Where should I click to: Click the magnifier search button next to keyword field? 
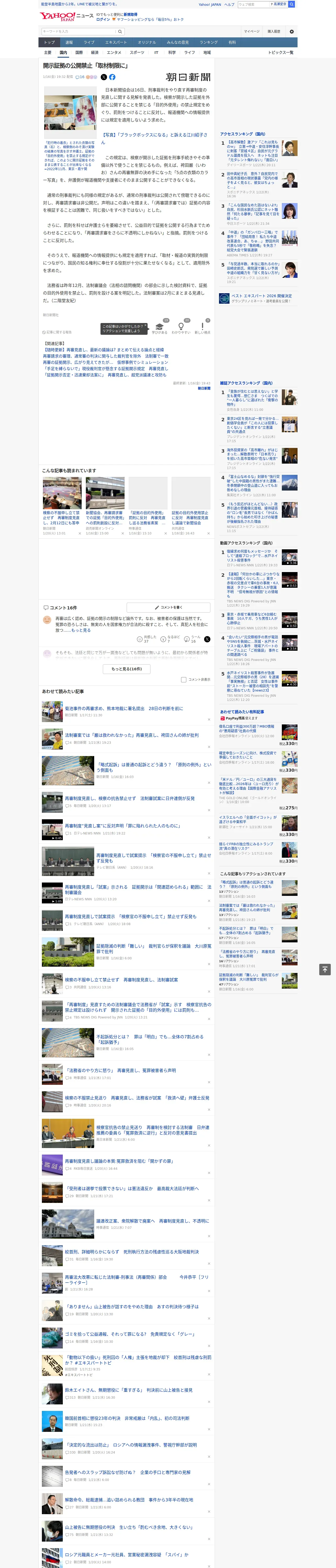[120, 32]
